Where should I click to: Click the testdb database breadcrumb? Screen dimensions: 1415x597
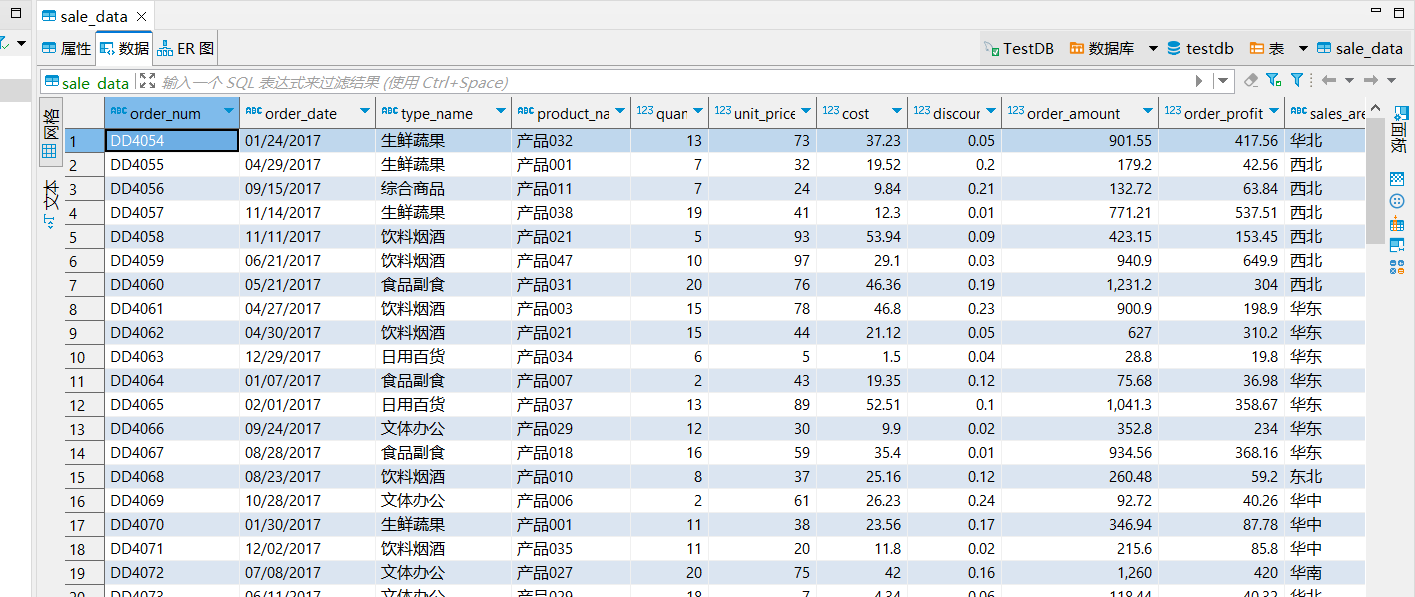tap(1200, 48)
